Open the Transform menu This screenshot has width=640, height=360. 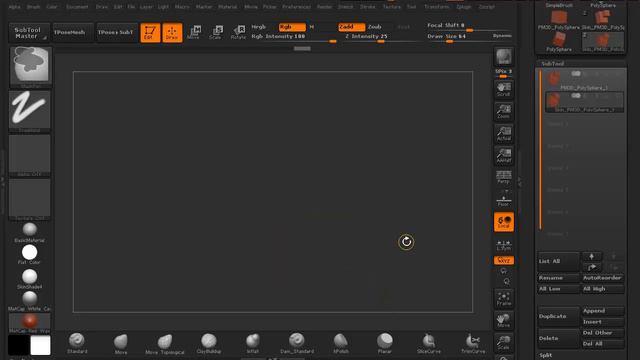(x=436, y=7)
